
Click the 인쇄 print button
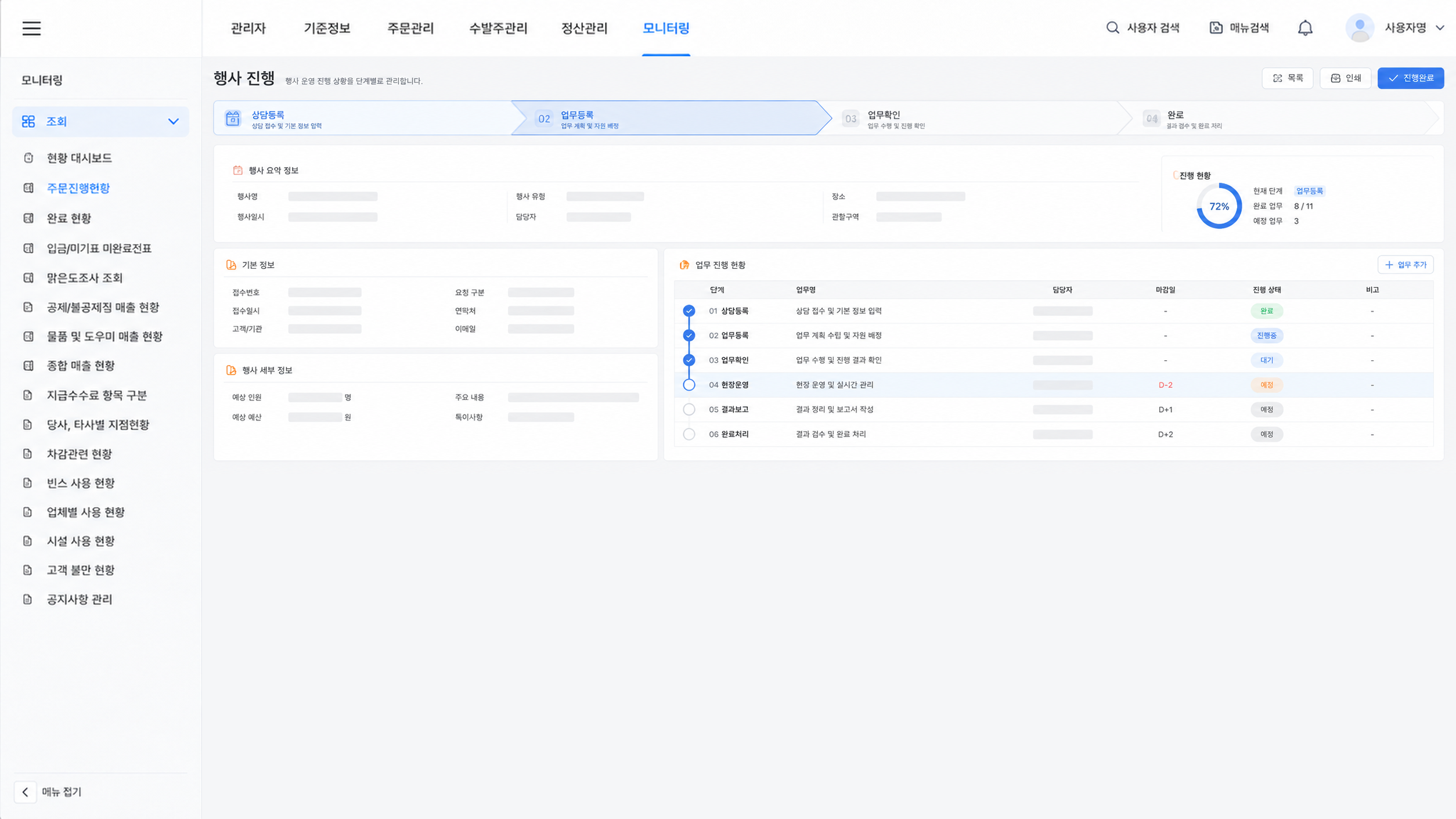(1345, 78)
